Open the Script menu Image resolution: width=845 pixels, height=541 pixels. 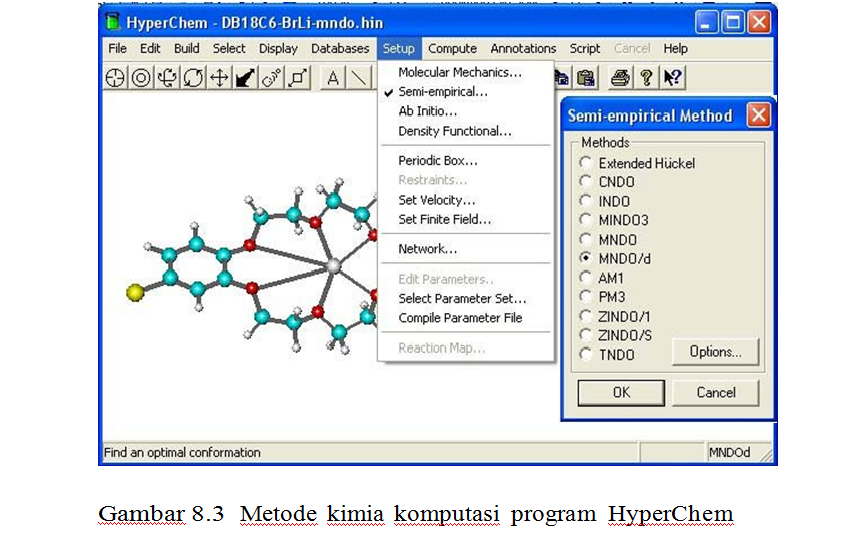(x=585, y=48)
